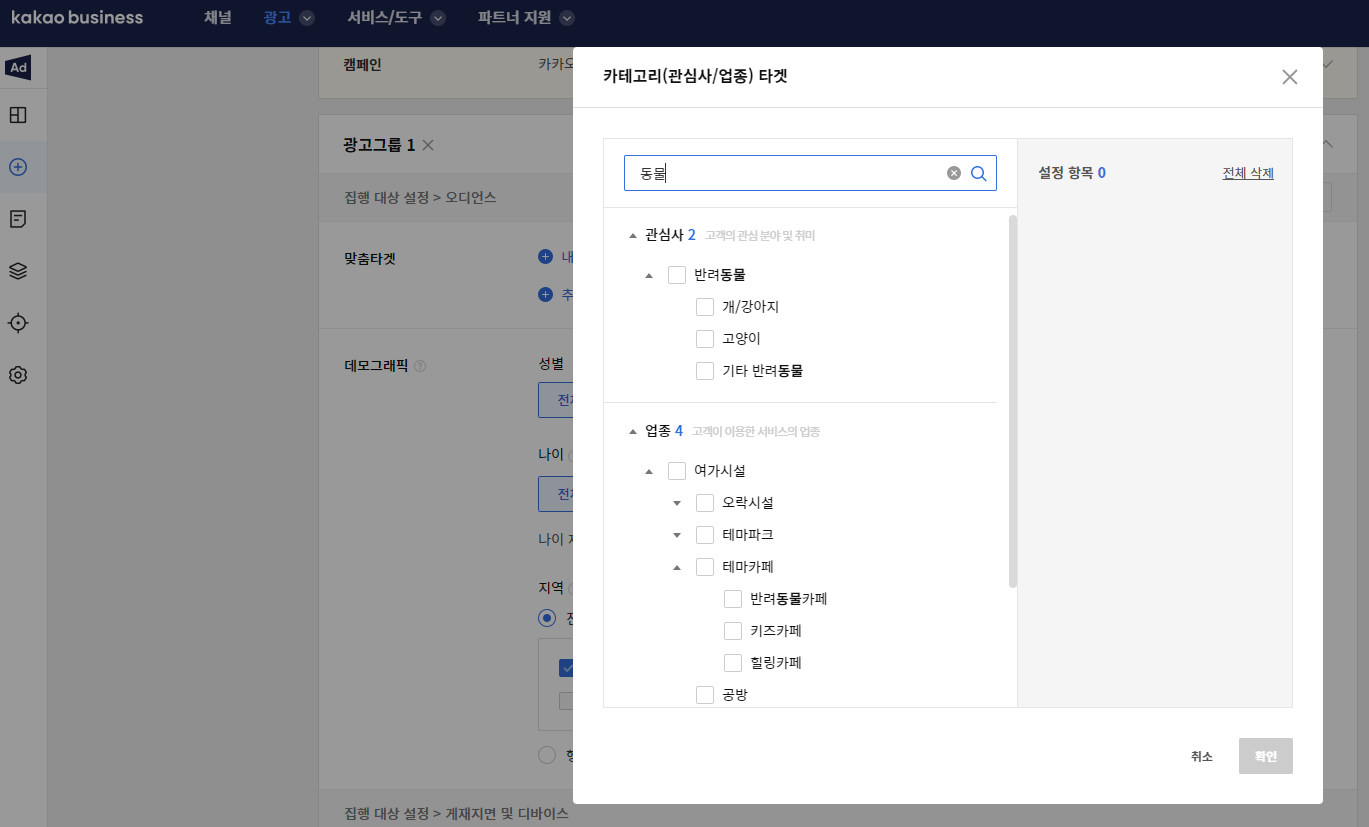Check the 오락시설 checkbox
The image size is (1369, 827).
click(x=705, y=503)
